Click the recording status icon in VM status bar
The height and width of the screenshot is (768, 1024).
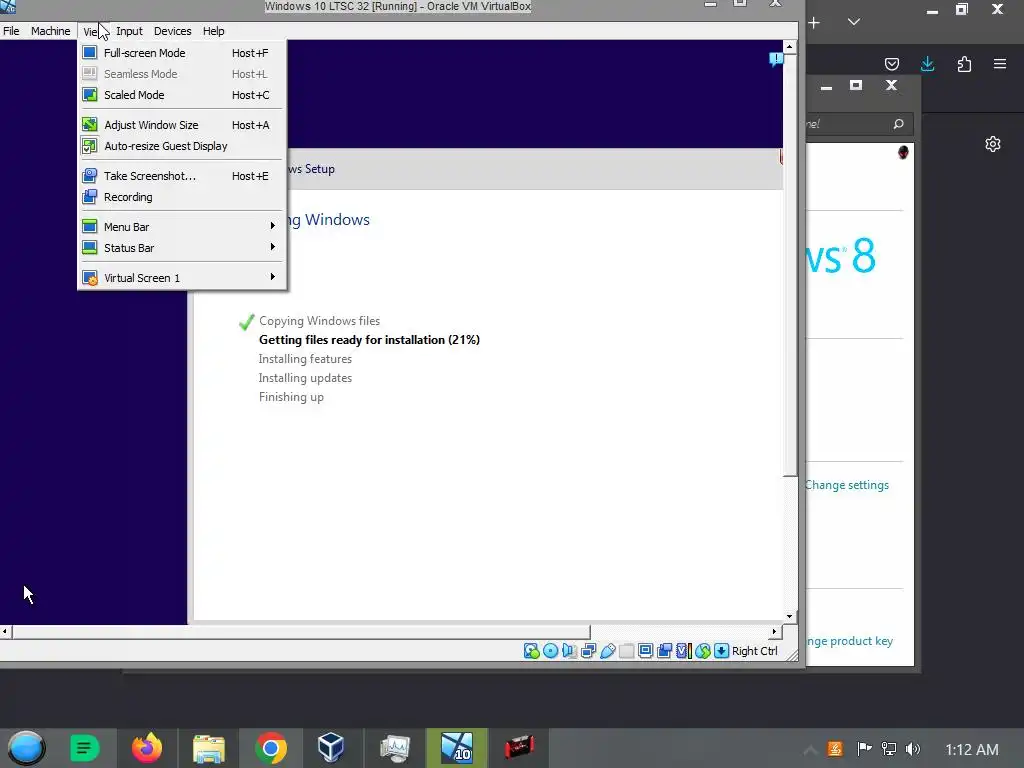tap(664, 650)
